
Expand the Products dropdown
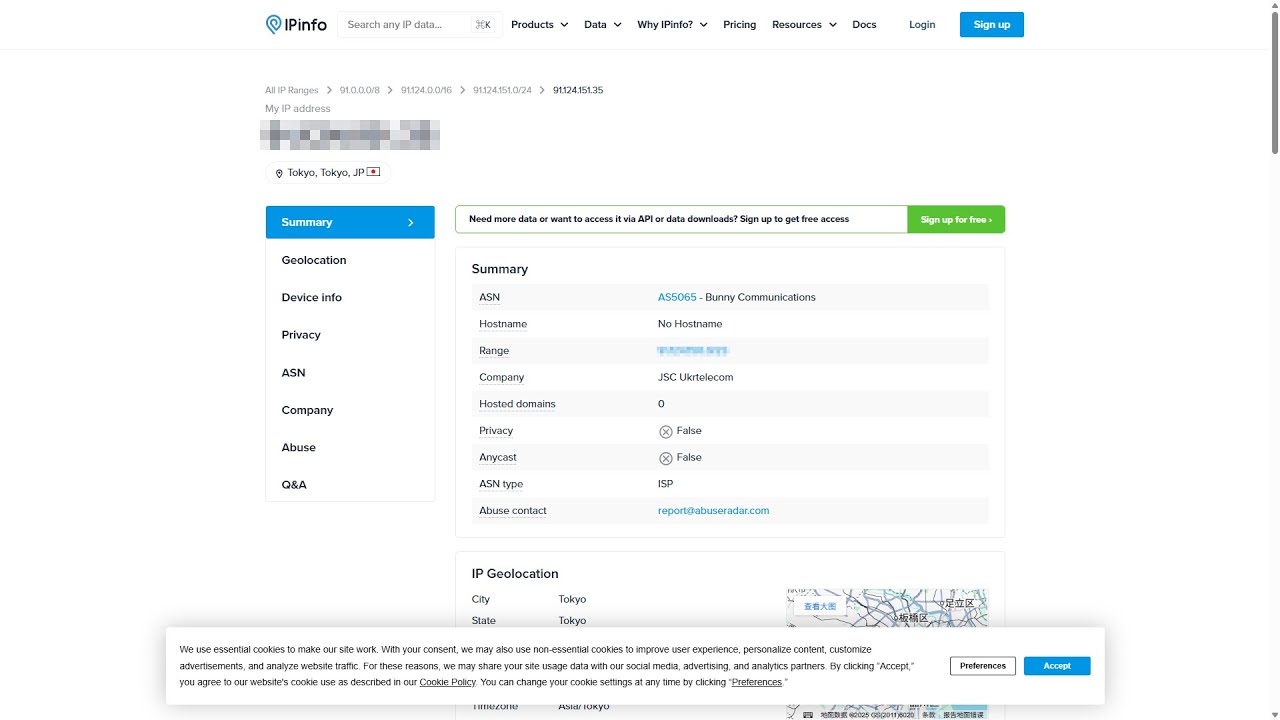click(x=540, y=25)
